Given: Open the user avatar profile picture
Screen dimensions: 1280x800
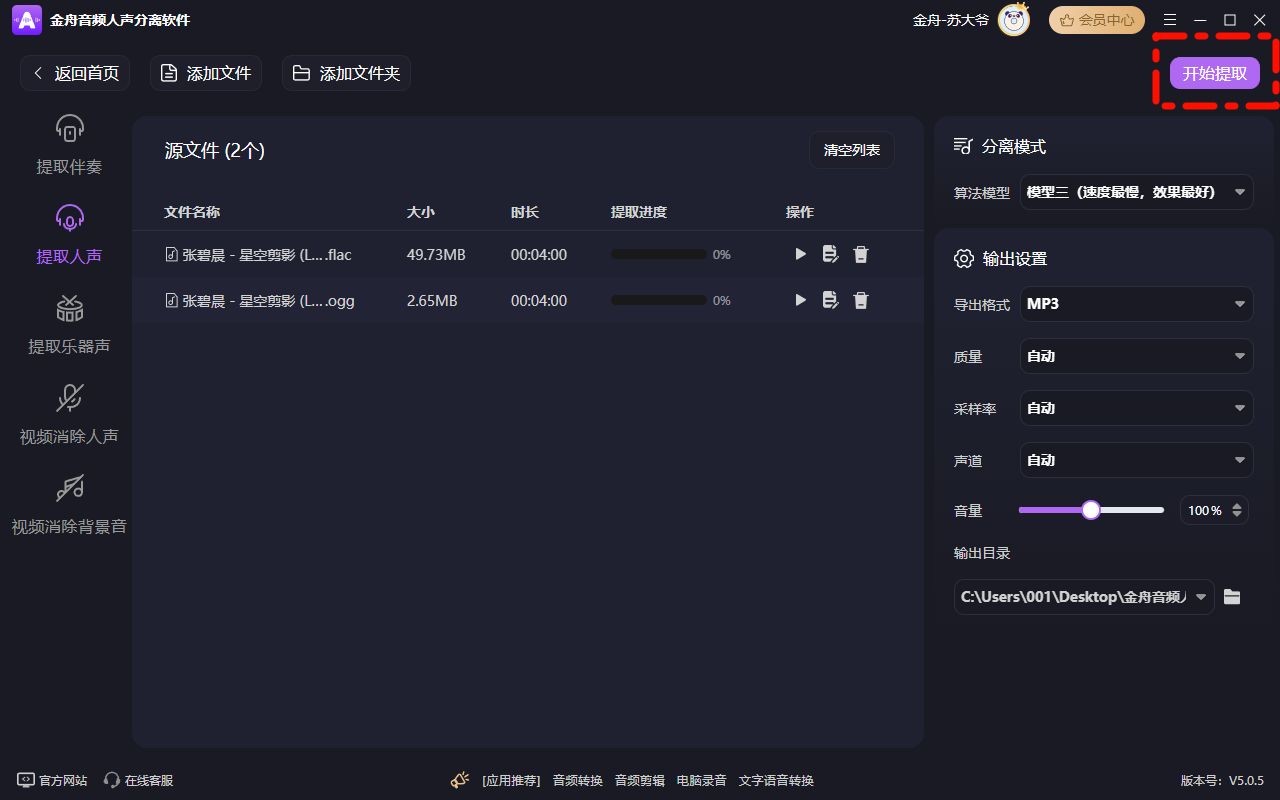Looking at the screenshot, I should click(x=1014, y=20).
